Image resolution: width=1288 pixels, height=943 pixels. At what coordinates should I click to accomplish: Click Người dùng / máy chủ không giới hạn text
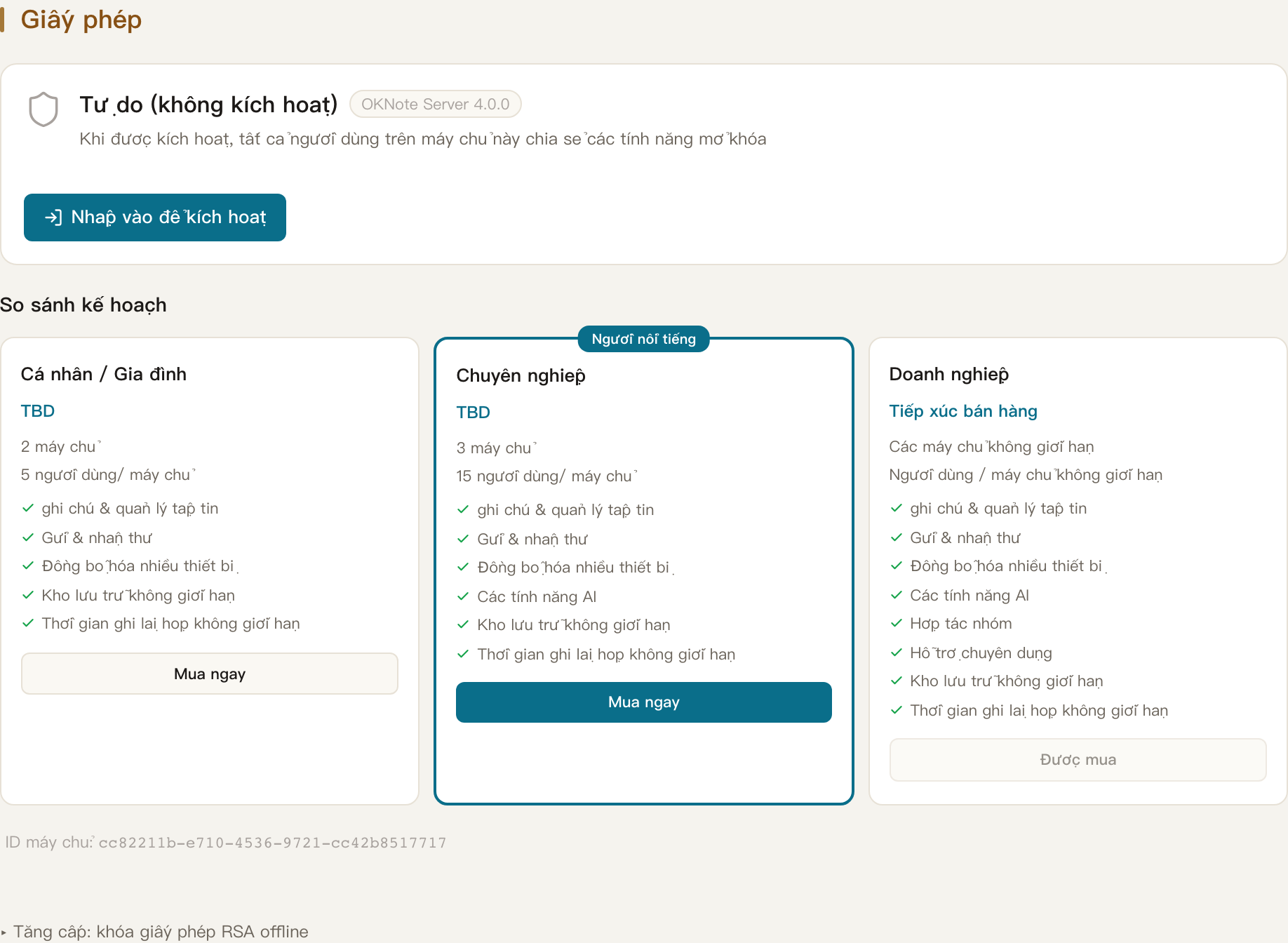(1026, 475)
